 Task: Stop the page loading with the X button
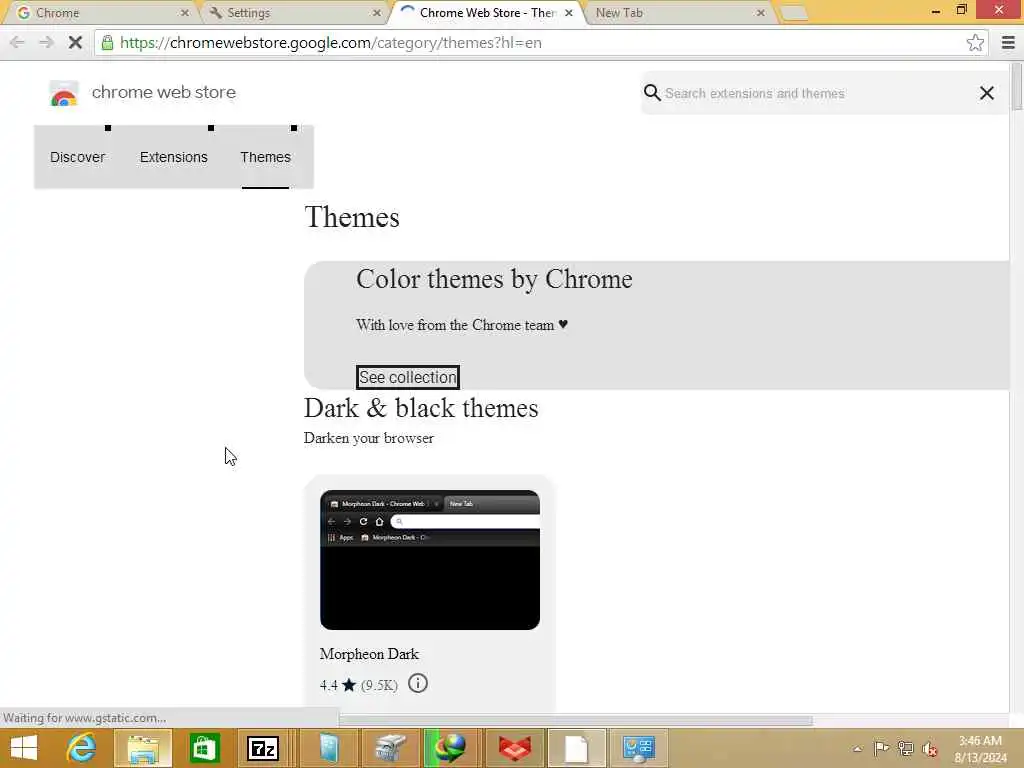(x=75, y=43)
